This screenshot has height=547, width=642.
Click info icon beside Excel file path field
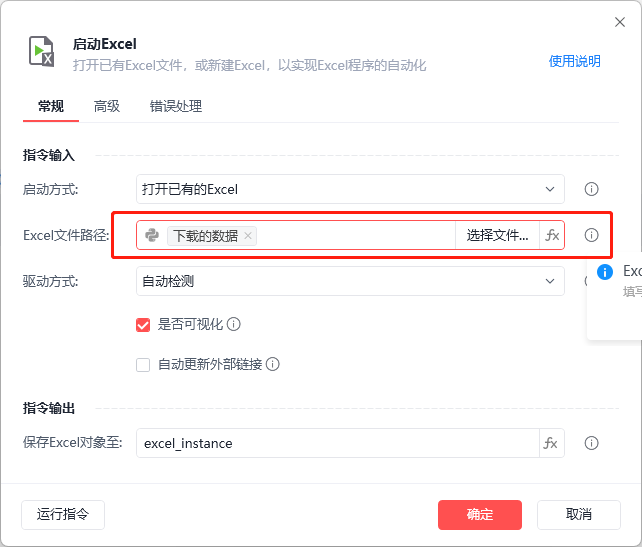(x=591, y=236)
